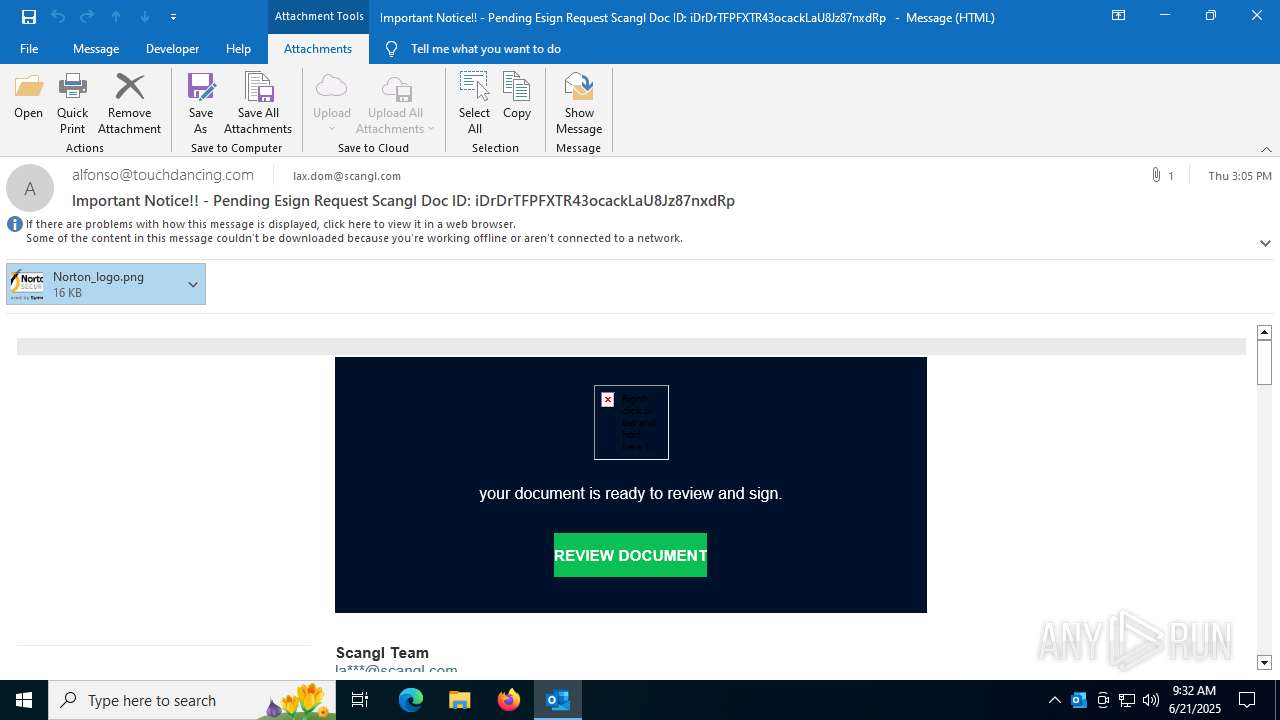This screenshot has width=1280, height=720.
Task: Launch Microsoft Edge from taskbar
Action: pyautogui.click(x=411, y=700)
